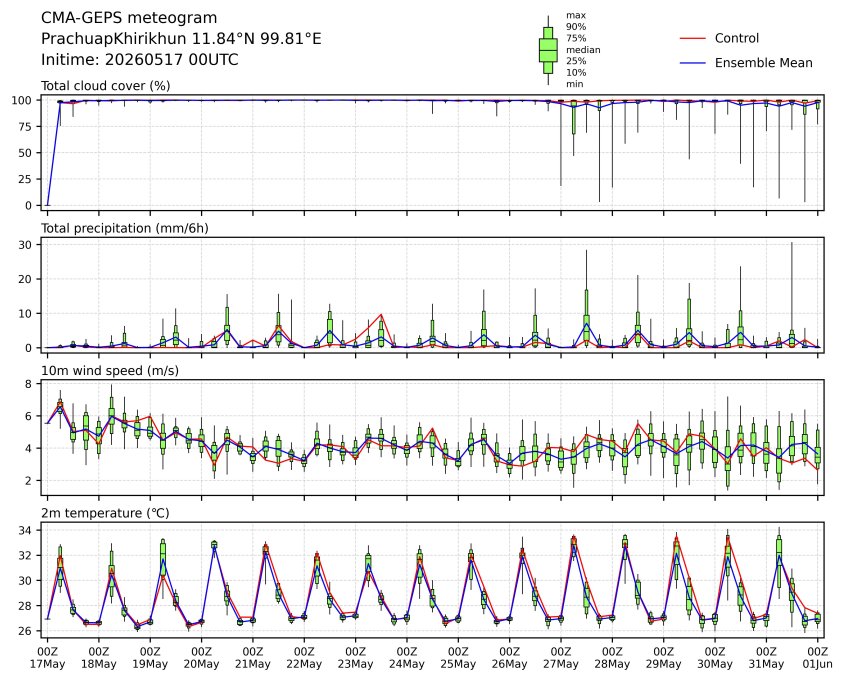This screenshot has height=681, width=844.
Task: Click the 00Z 25May x-axis tick label
Action: (x=458, y=658)
